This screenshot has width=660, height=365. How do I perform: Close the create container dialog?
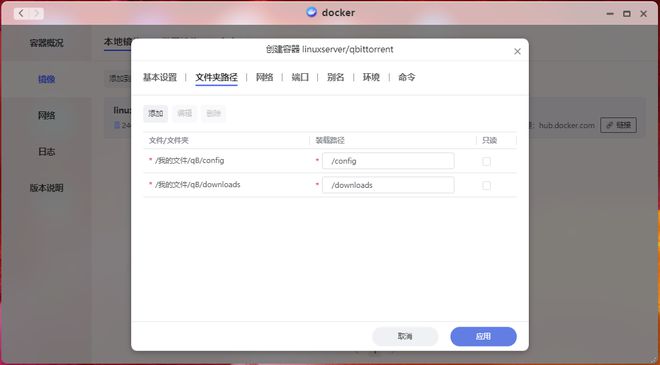517,51
